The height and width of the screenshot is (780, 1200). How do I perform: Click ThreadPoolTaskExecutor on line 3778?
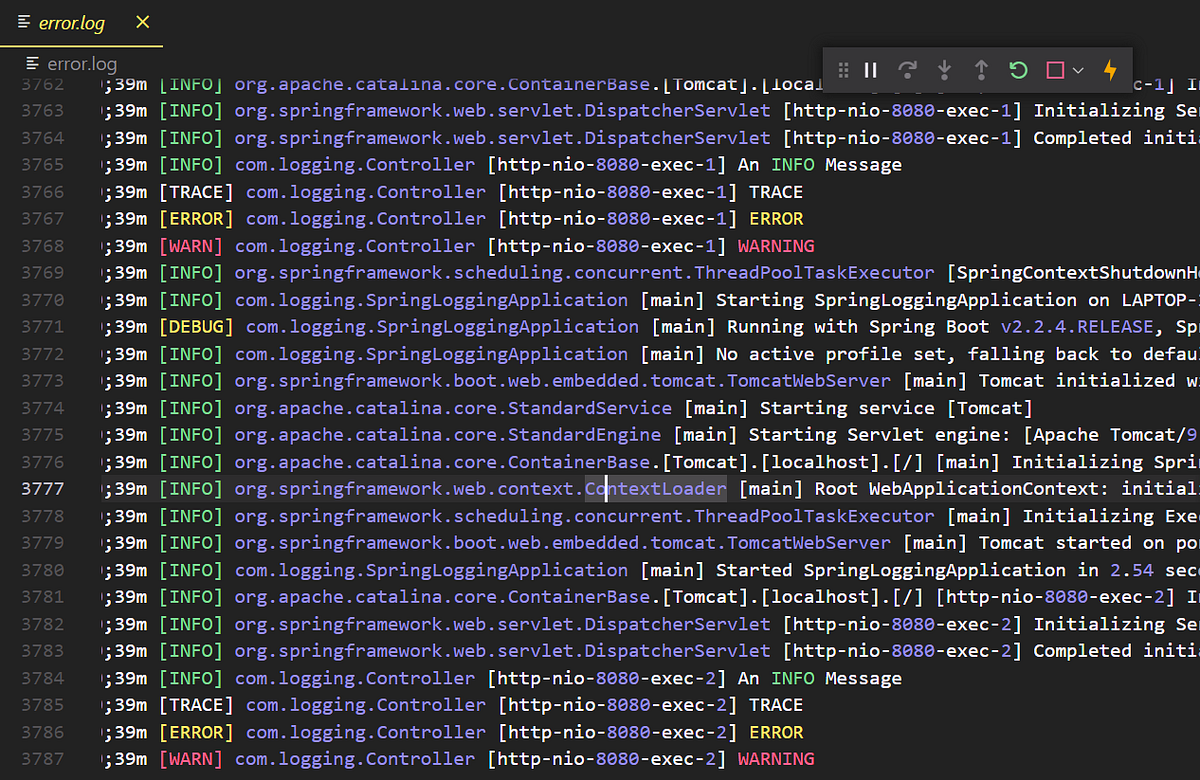tap(814, 516)
